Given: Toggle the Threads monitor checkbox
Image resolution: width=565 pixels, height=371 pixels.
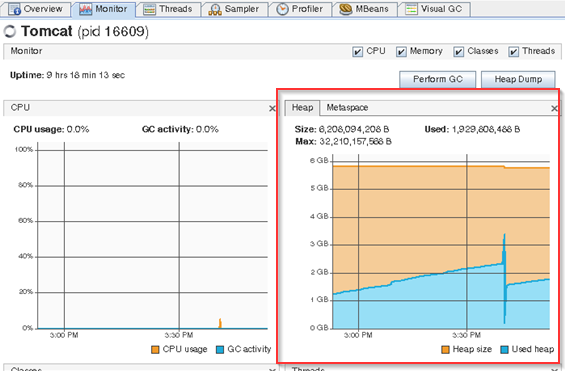Looking at the screenshot, I should pos(513,52).
